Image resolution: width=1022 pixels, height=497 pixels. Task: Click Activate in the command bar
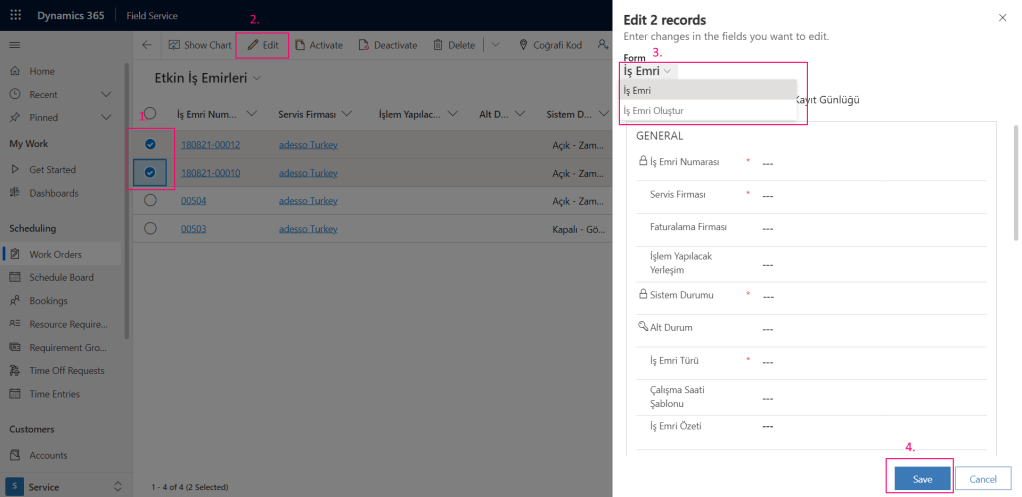tap(319, 45)
